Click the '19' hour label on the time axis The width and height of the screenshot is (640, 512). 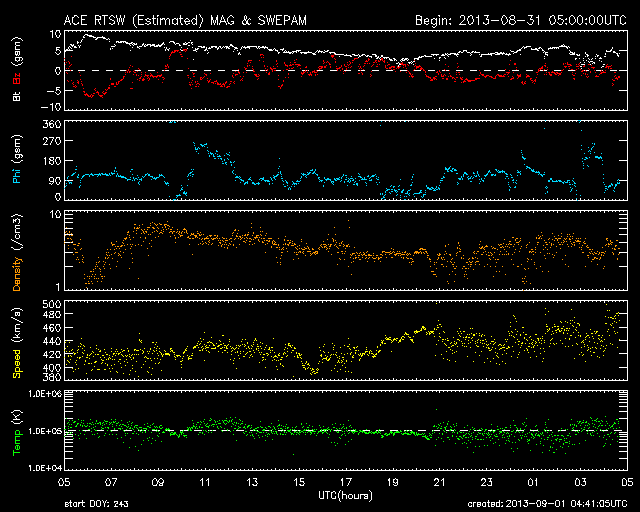(393, 482)
